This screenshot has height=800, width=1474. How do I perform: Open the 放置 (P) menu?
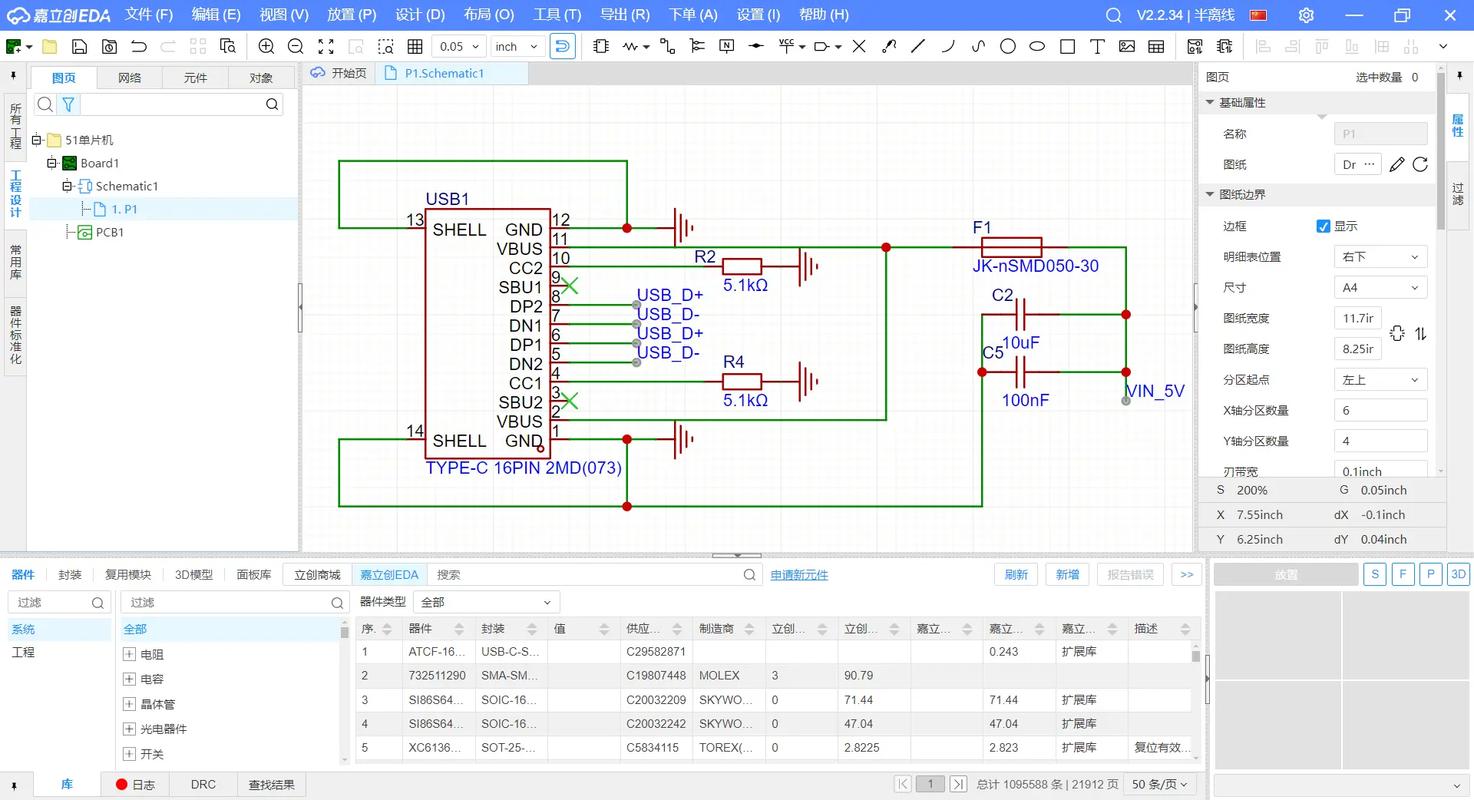(351, 15)
